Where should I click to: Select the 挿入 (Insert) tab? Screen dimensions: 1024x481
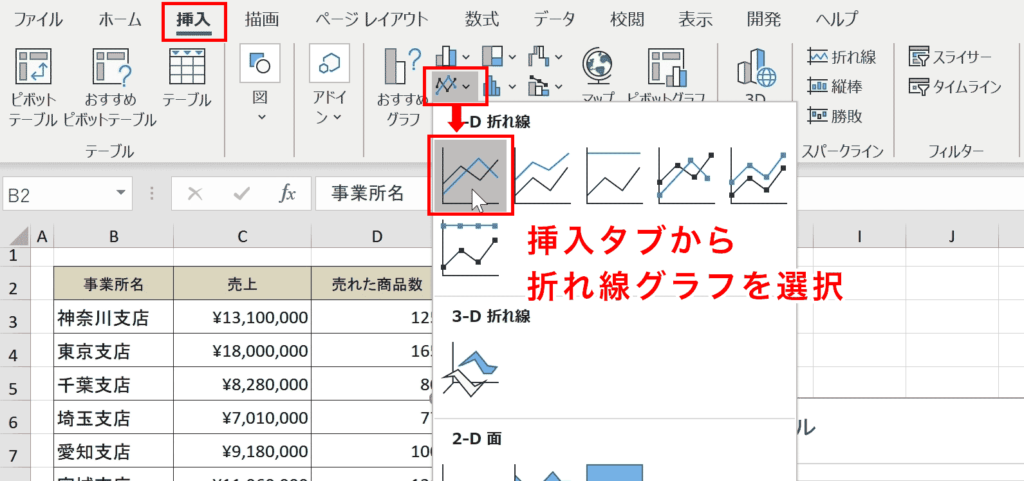tap(194, 20)
